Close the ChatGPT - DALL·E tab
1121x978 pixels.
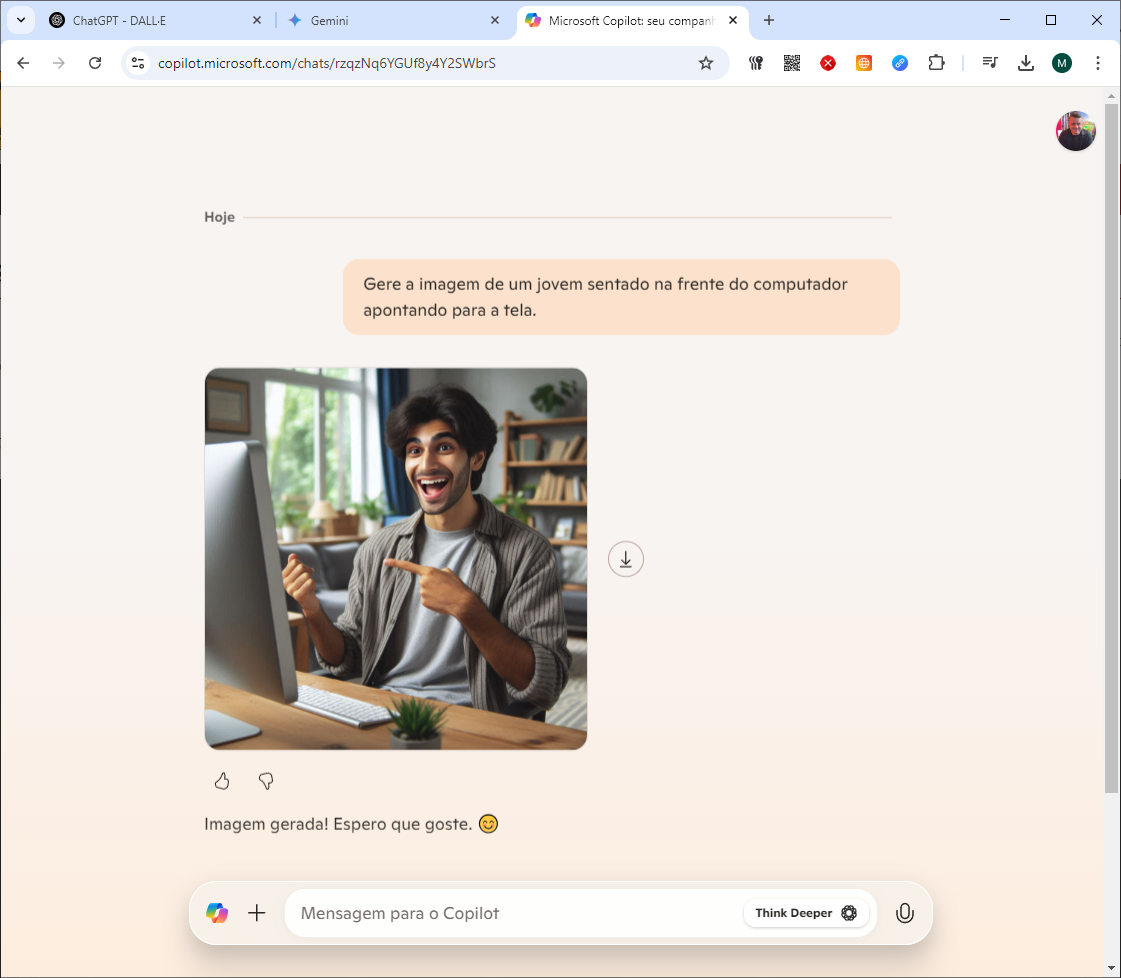[x=257, y=21]
